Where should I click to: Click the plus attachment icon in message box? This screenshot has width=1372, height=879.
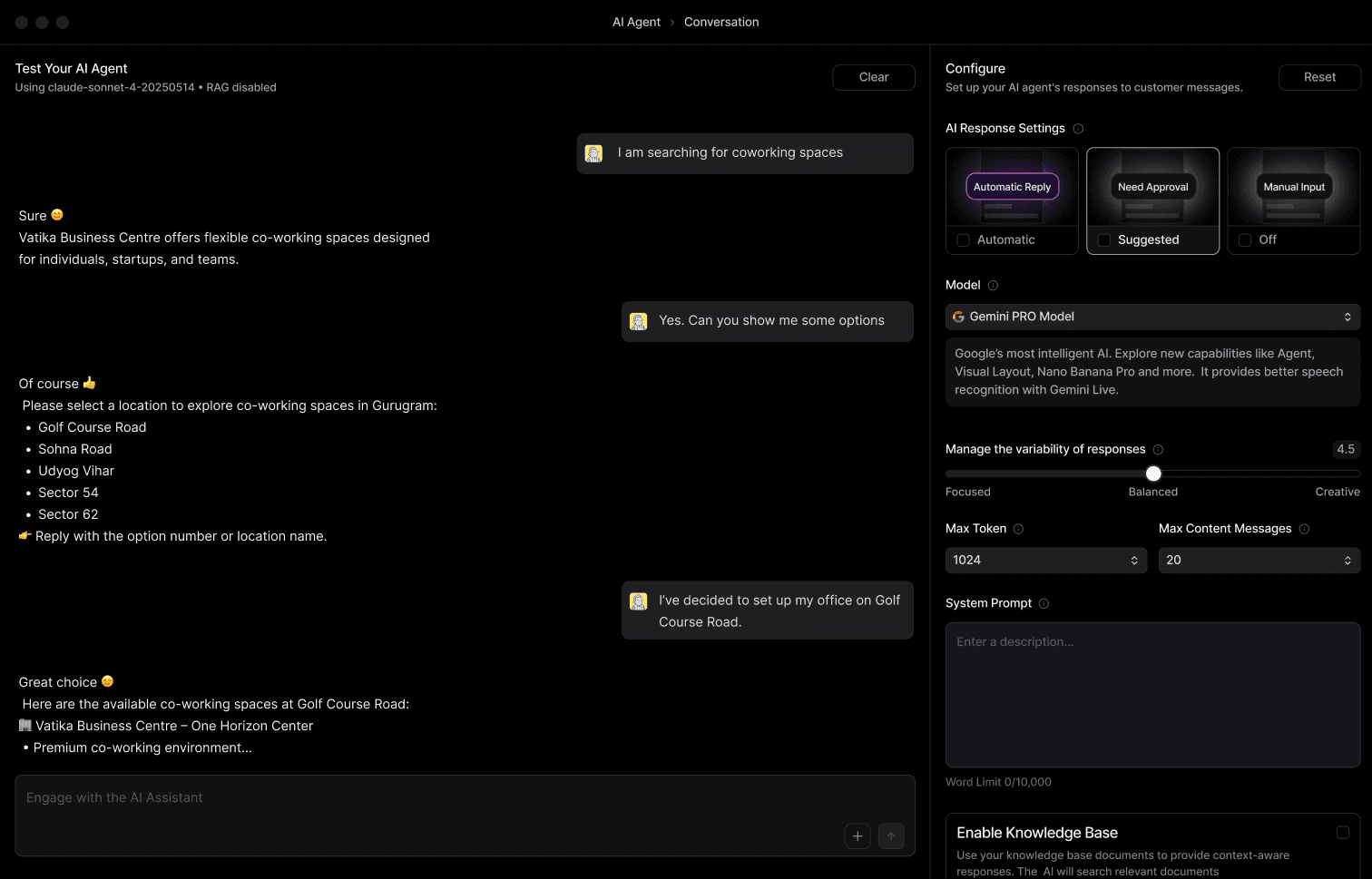coord(857,835)
